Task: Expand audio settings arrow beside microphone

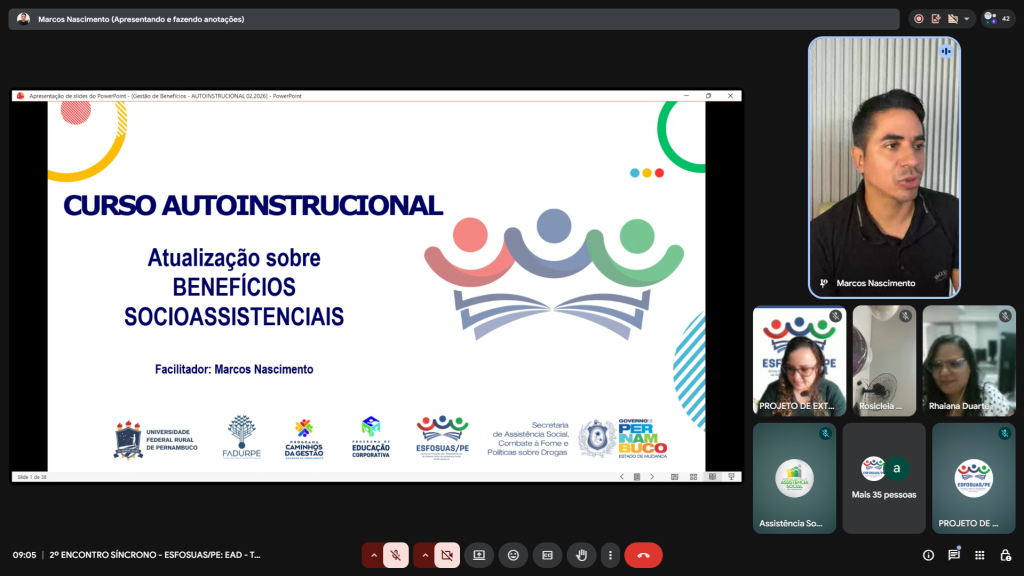Action: click(x=374, y=555)
